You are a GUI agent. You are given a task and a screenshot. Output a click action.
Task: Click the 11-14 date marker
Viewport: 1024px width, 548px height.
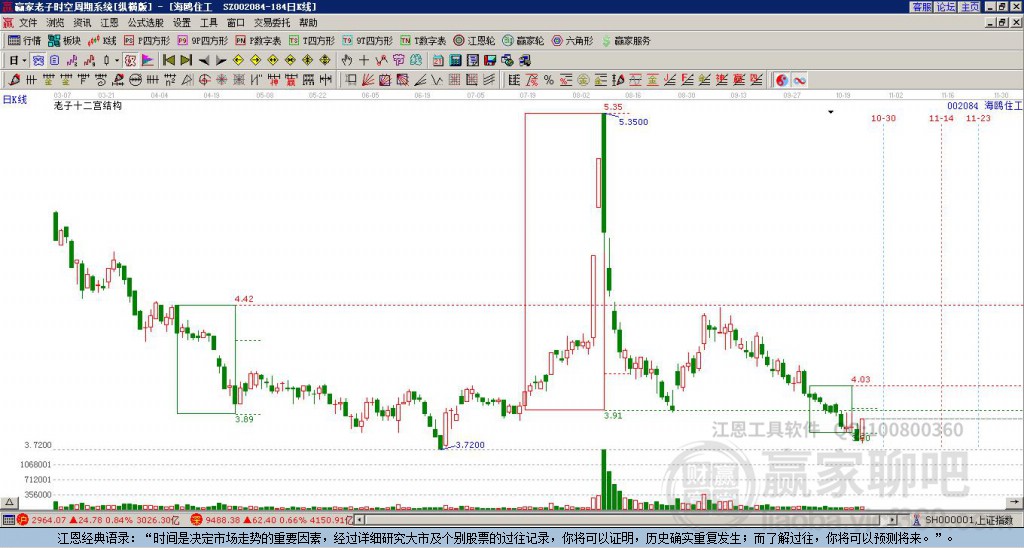tap(941, 118)
